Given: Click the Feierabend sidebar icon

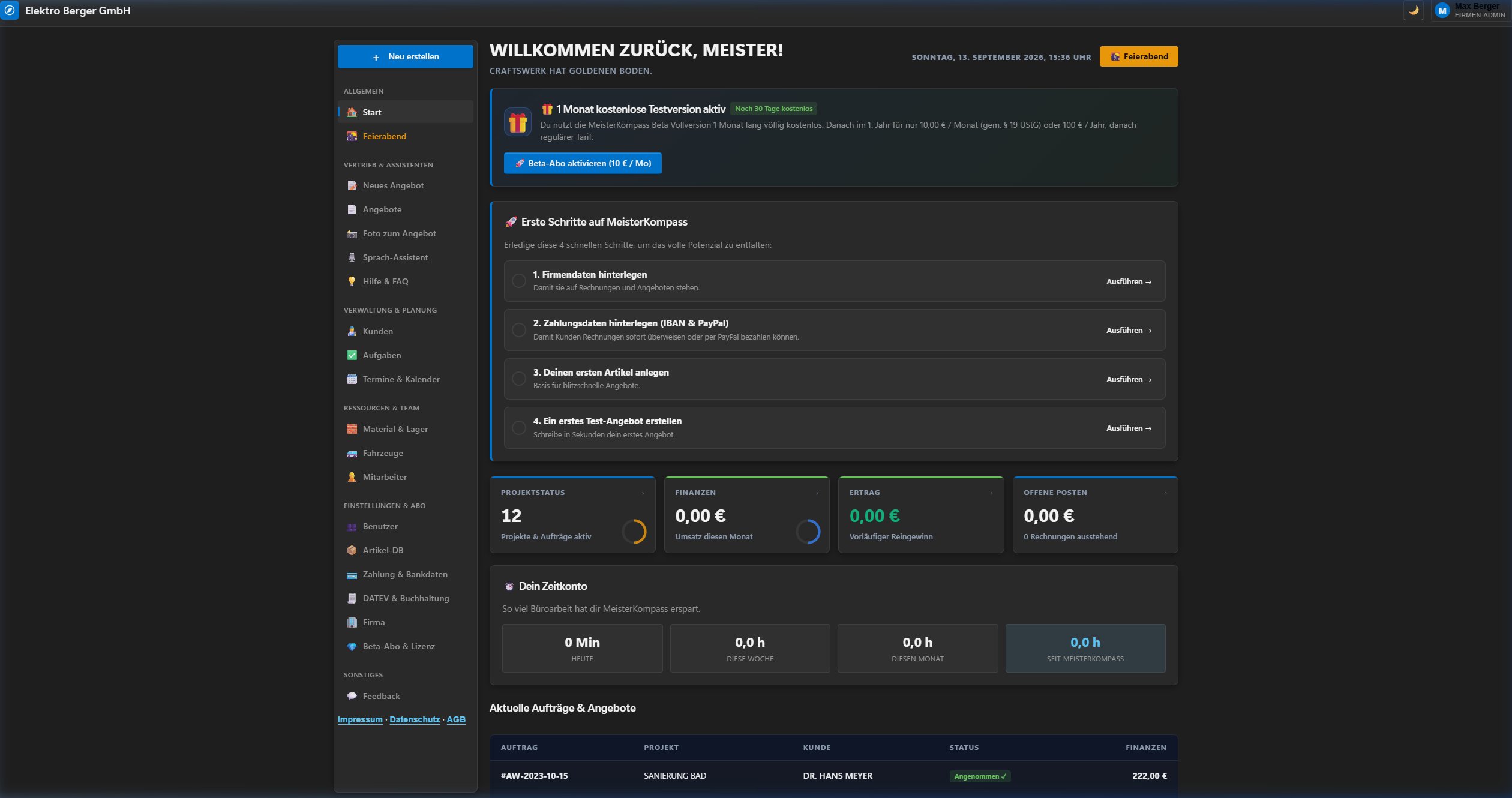Looking at the screenshot, I should click(352, 136).
